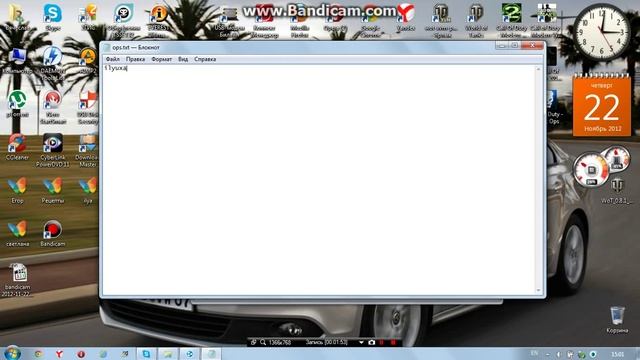Select the WoT_0.8.1_ desktop icon

(617, 191)
